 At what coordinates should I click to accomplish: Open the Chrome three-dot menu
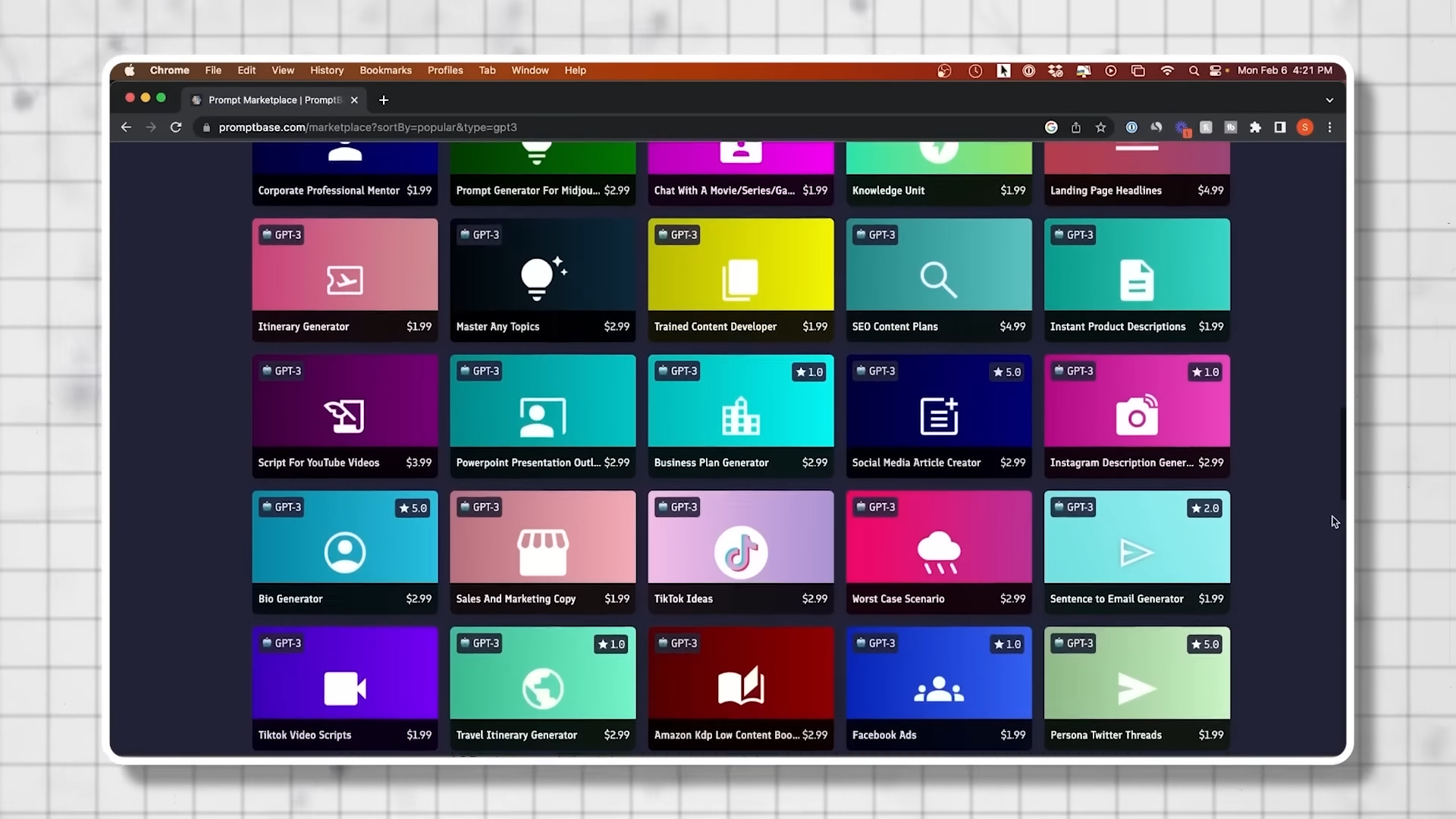click(x=1329, y=127)
